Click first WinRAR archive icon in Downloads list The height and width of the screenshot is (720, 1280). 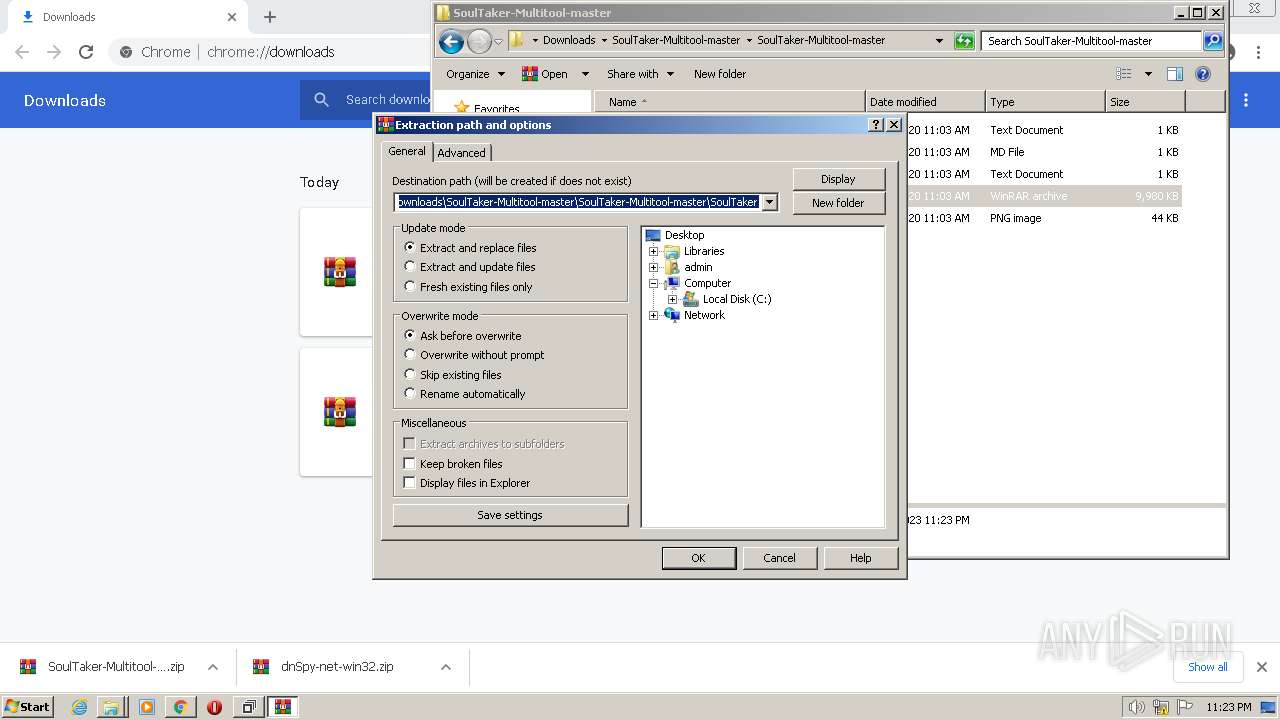click(340, 272)
